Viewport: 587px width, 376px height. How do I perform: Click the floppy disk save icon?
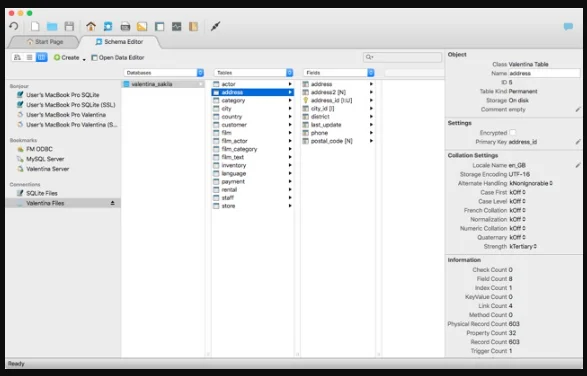[69, 26]
